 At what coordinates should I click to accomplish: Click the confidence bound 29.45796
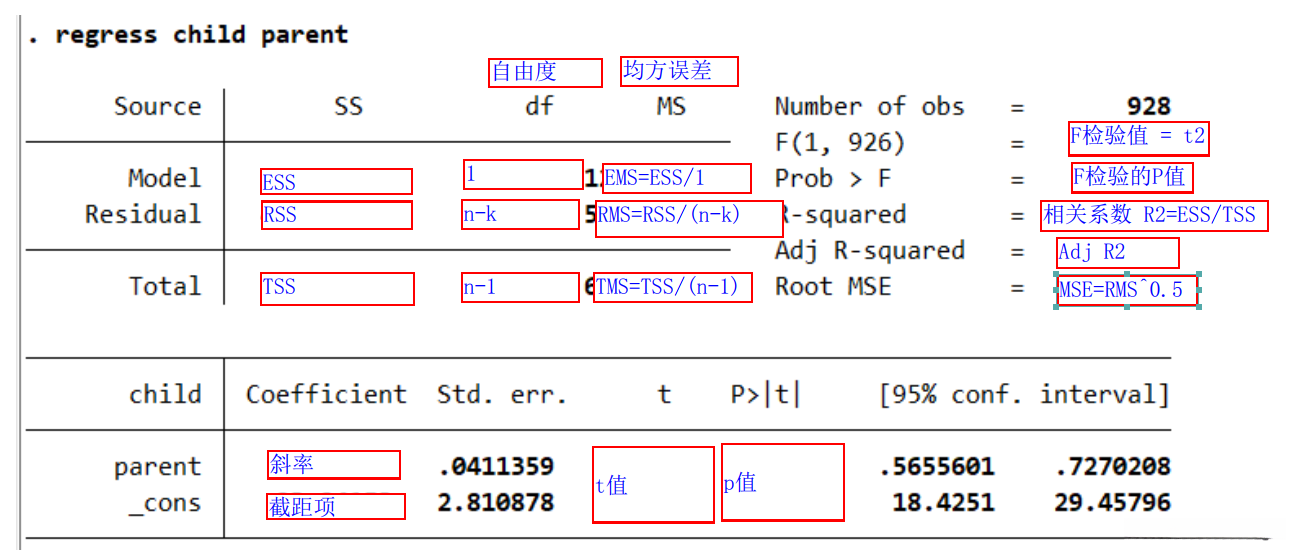point(1112,503)
